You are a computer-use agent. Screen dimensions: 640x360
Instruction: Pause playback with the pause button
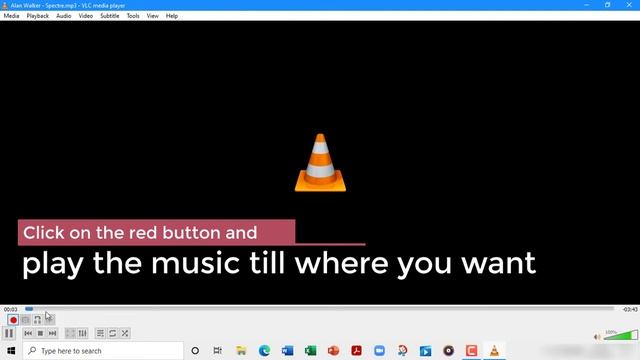[x=9, y=333]
